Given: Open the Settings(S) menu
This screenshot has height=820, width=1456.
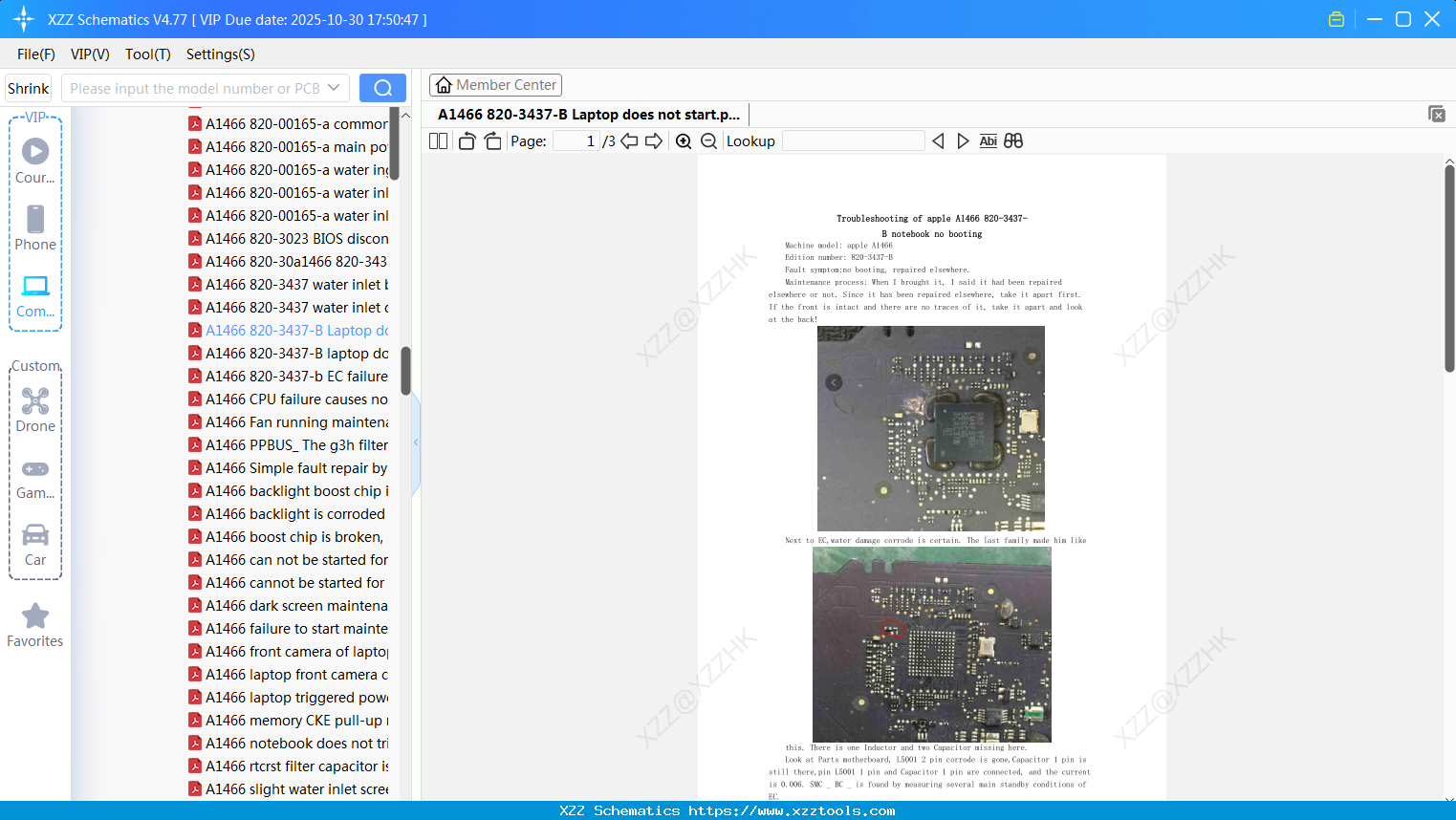Looking at the screenshot, I should (x=221, y=54).
